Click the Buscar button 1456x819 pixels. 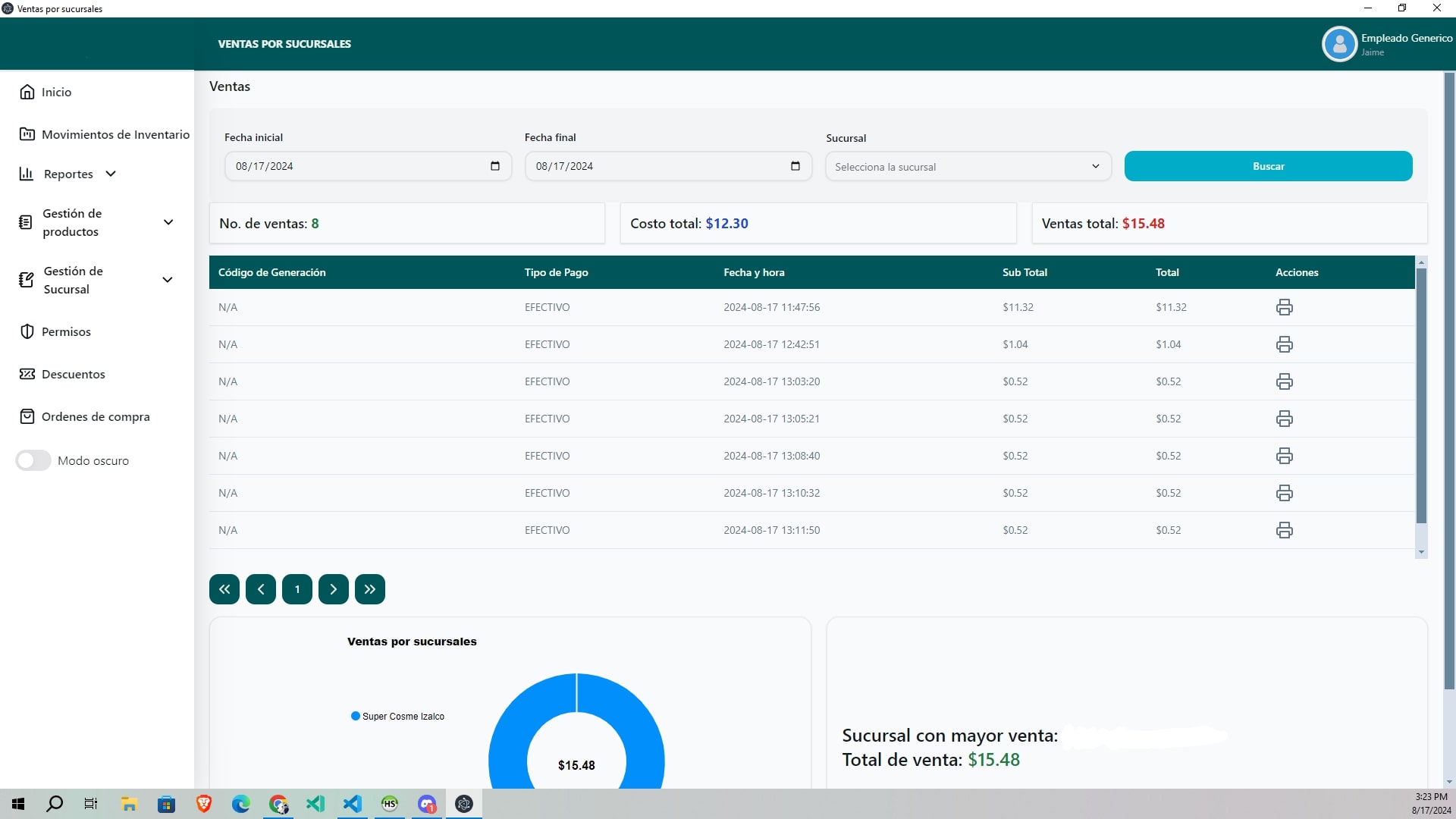click(1268, 166)
